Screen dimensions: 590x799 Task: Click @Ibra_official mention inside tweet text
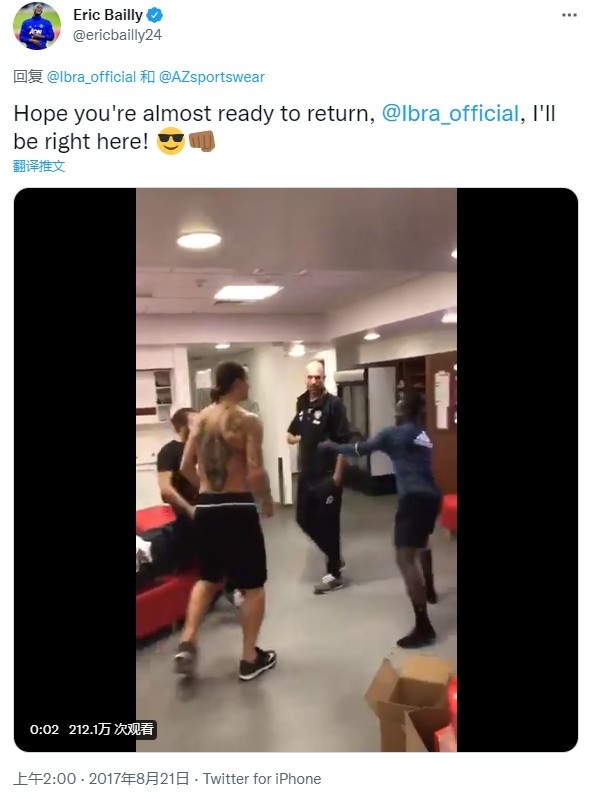coord(450,113)
